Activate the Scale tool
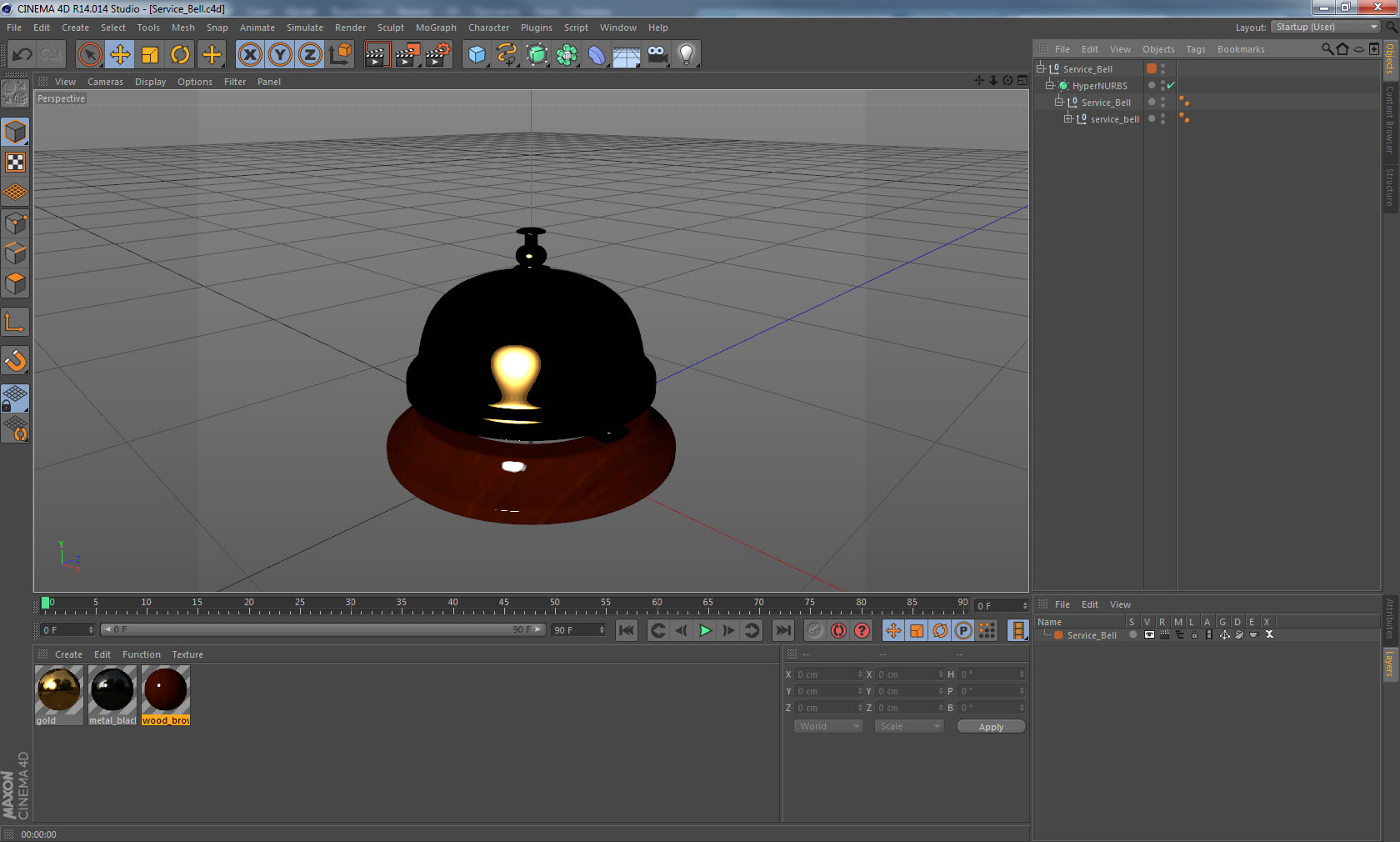This screenshot has height=842, width=1400. point(150,55)
